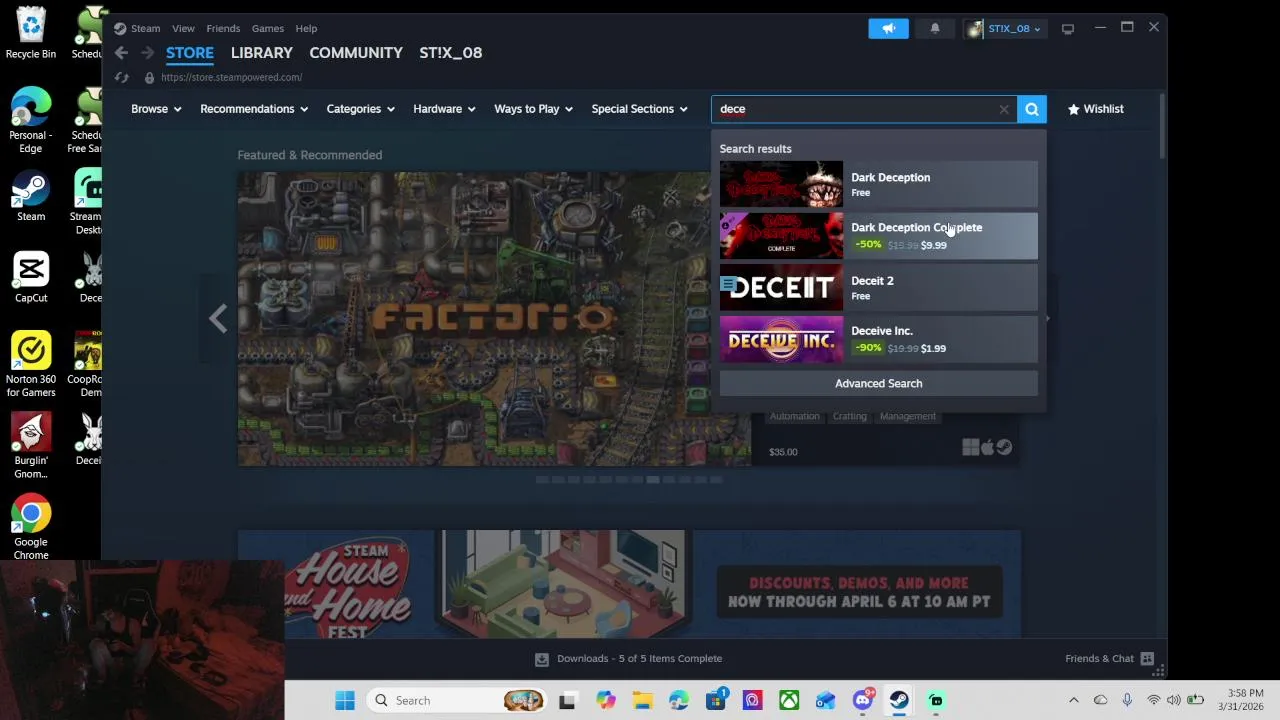Go forward with the navigation arrow
This screenshot has width=1280, height=720.
coord(147,53)
